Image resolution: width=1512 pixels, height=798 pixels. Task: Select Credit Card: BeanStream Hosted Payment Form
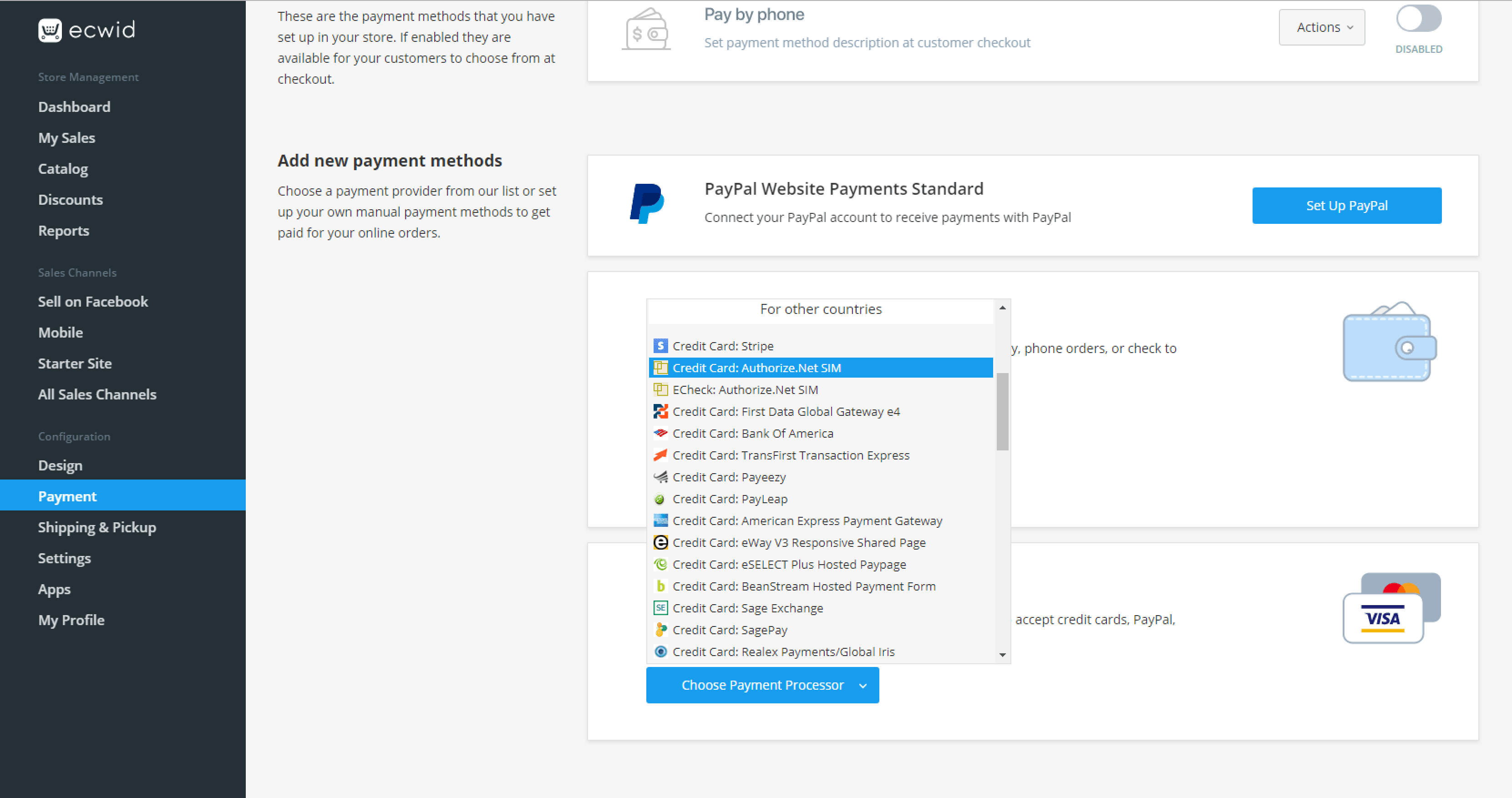821,586
